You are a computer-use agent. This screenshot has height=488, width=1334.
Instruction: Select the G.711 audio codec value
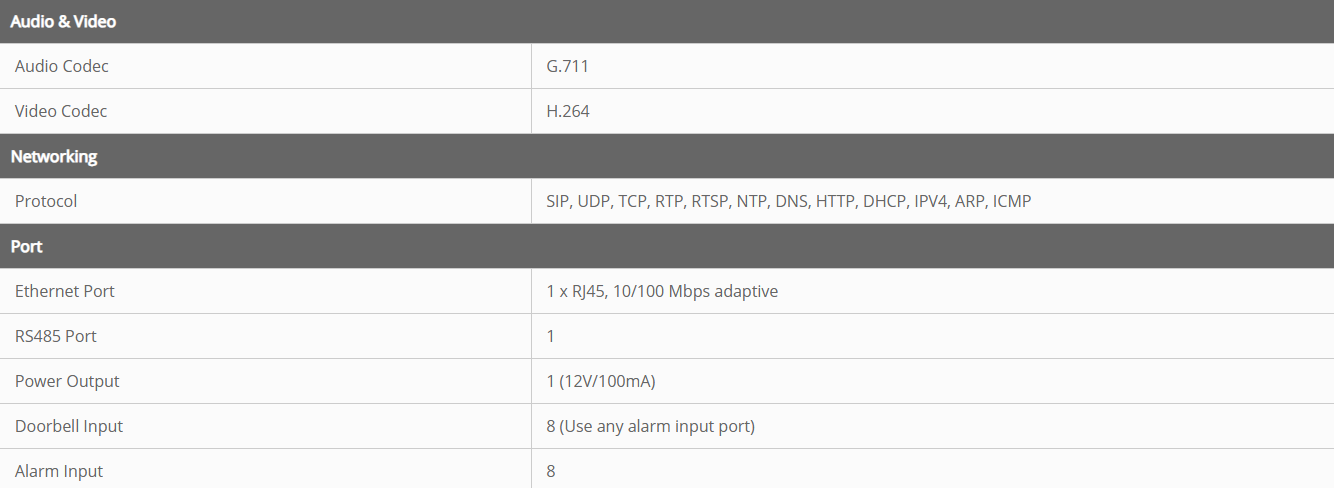pyautogui.click(x=567, y=66)
